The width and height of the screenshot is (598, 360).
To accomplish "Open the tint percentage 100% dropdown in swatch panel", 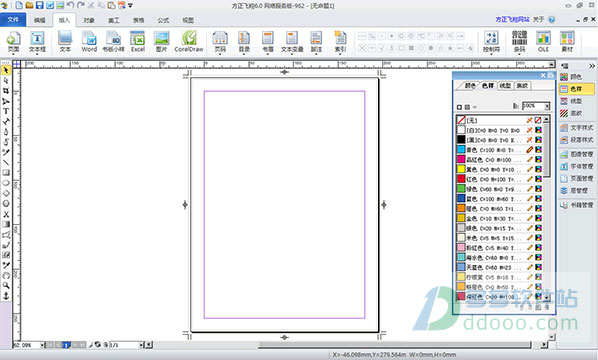I will tap(547, 106).
